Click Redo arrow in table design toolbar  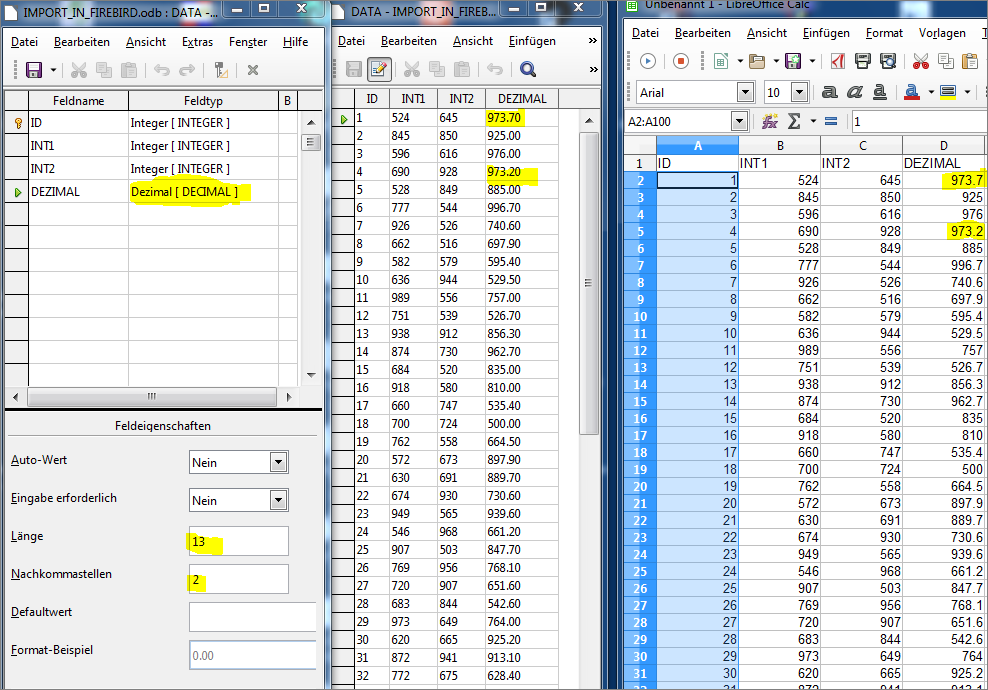(187, 70)
